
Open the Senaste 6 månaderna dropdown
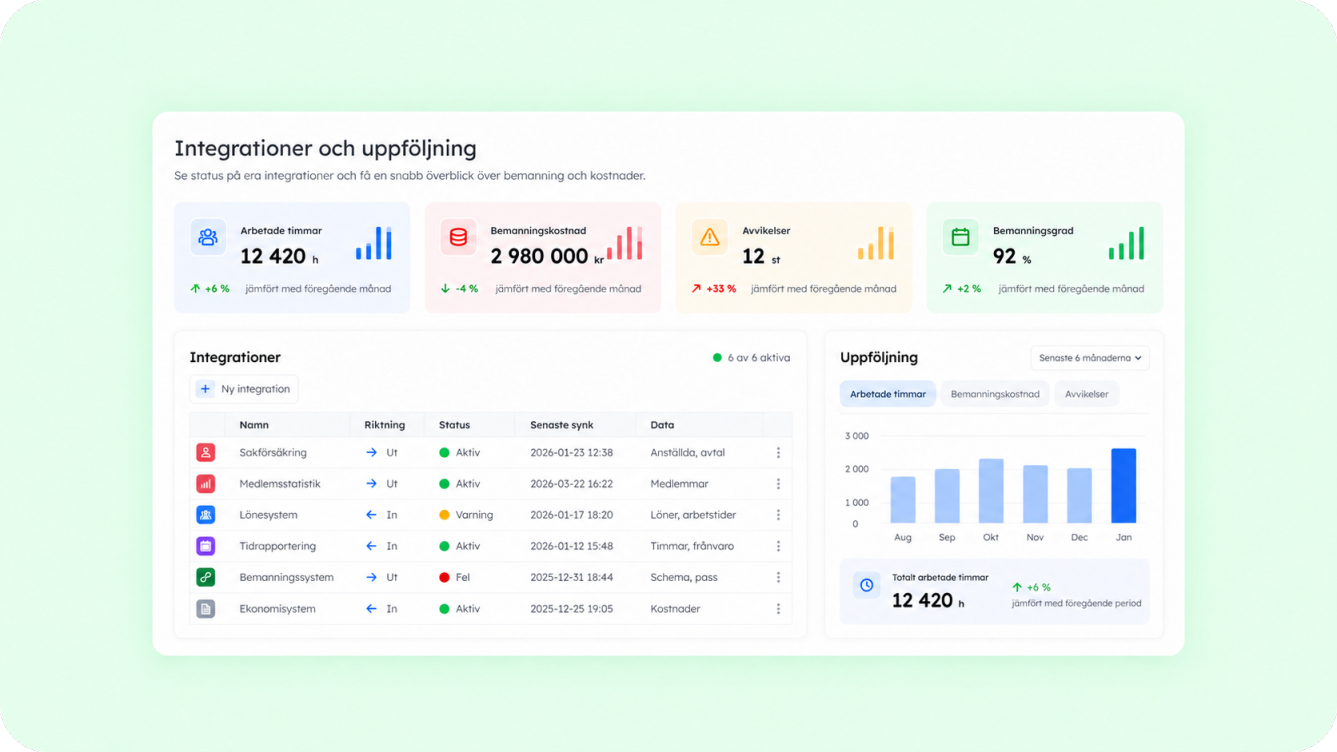tap(1090, 358)
